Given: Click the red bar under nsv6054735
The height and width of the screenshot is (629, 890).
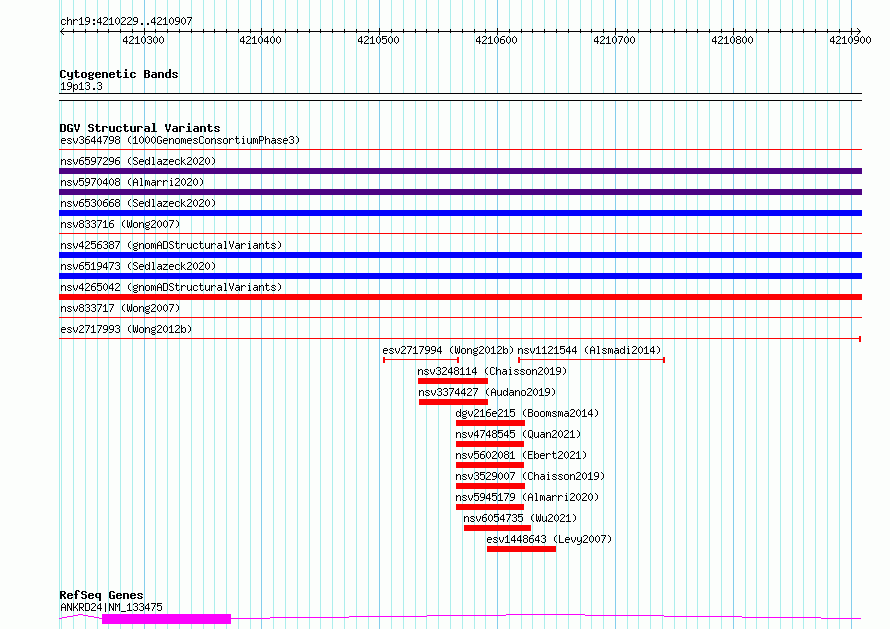Looking at the screenshot, I should click(497, 528).
